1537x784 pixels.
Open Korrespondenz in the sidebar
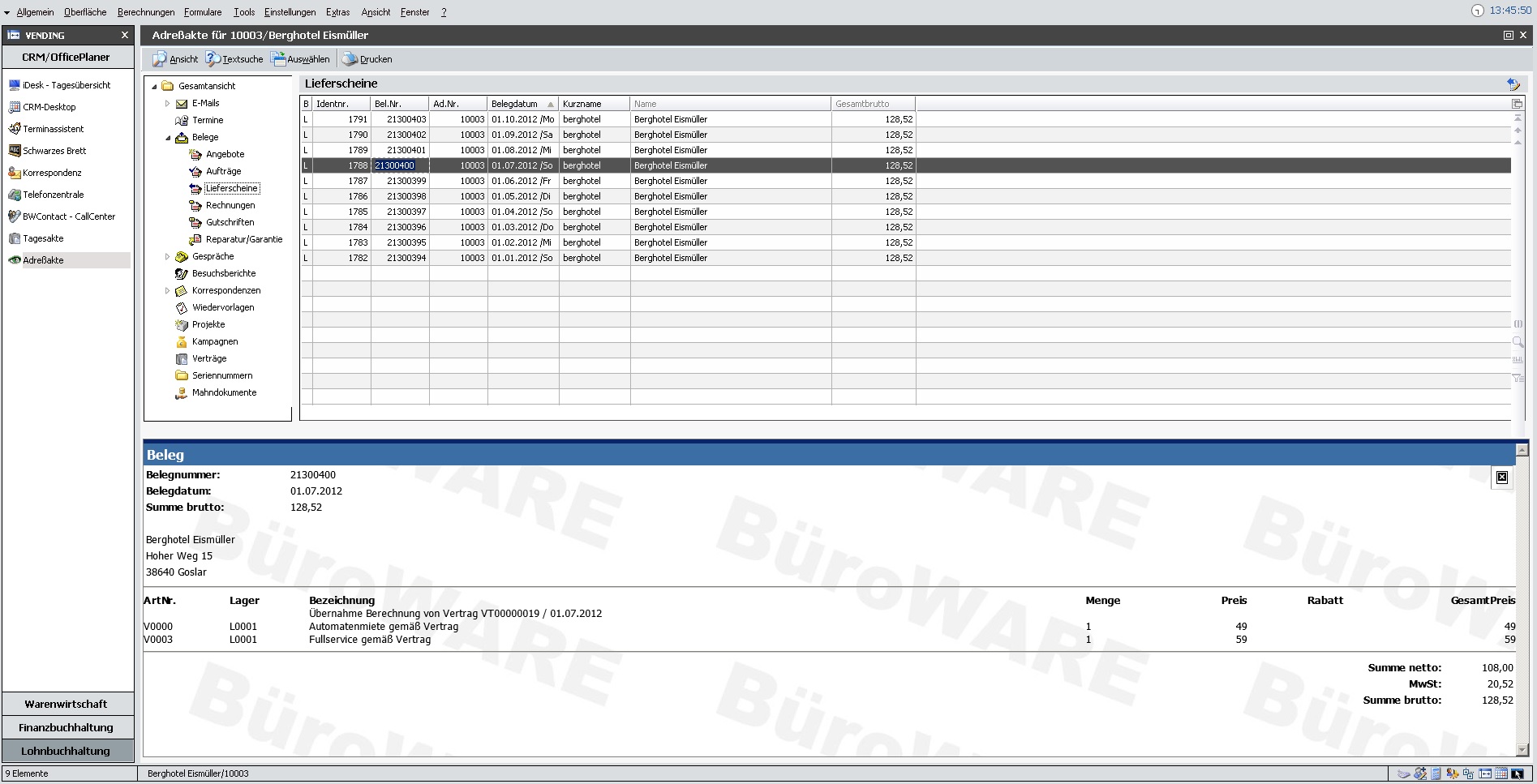pos(45,173)
